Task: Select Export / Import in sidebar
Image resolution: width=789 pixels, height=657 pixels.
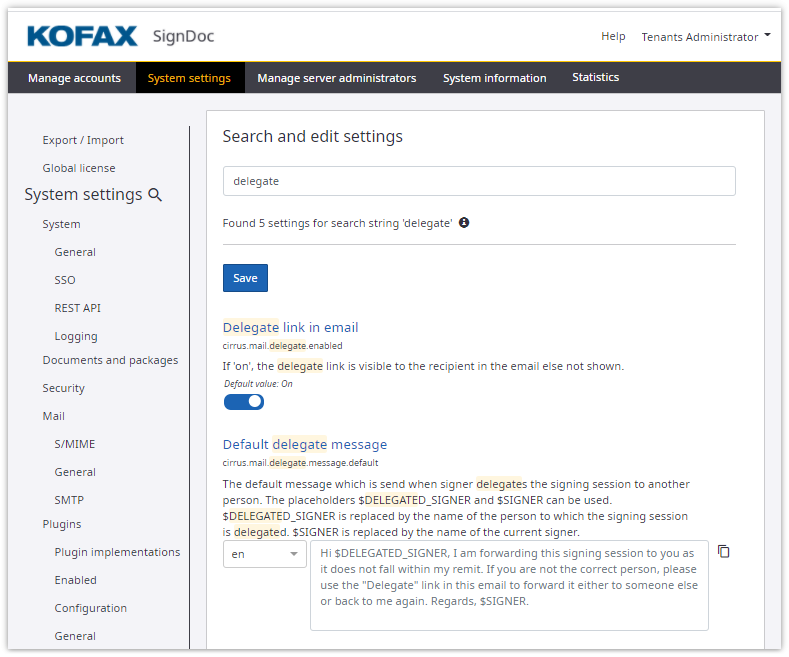Action: tap(83, 140)
